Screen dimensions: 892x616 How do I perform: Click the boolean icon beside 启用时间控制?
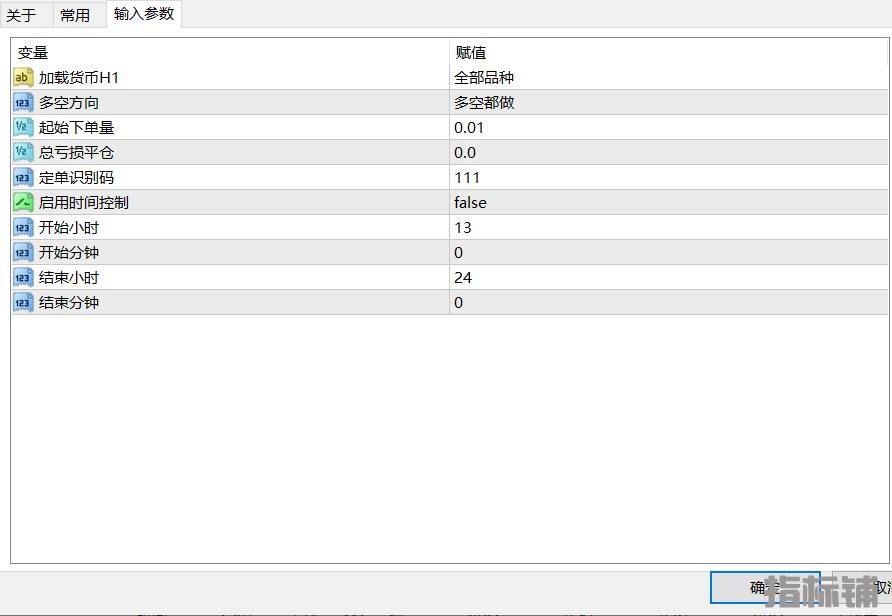(x=23, y=203)
